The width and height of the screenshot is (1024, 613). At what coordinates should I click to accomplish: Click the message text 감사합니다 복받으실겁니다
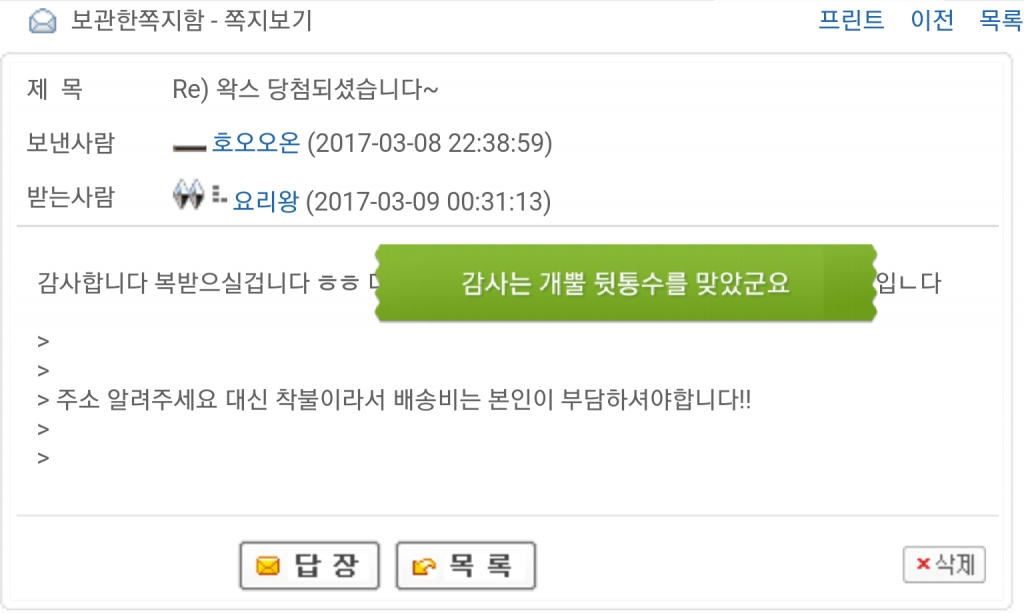[x=173, y=283]
